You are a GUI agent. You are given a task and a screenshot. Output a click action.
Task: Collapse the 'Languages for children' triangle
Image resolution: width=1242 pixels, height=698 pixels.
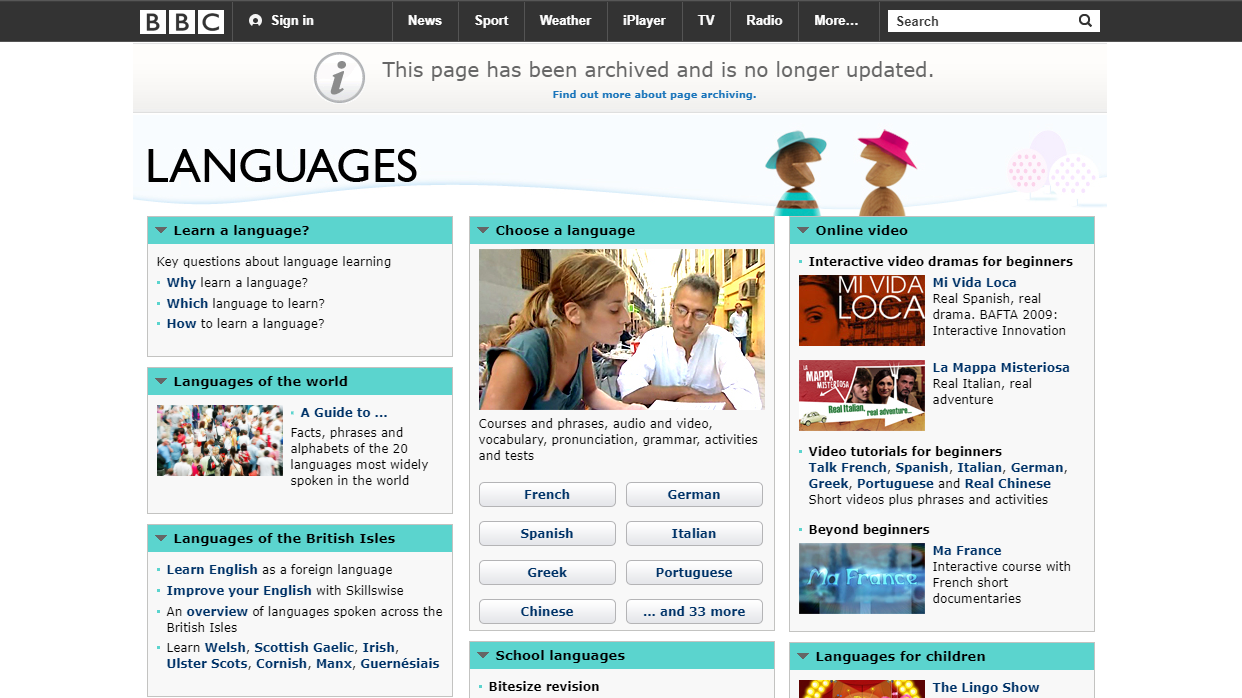tap(803, 657)
